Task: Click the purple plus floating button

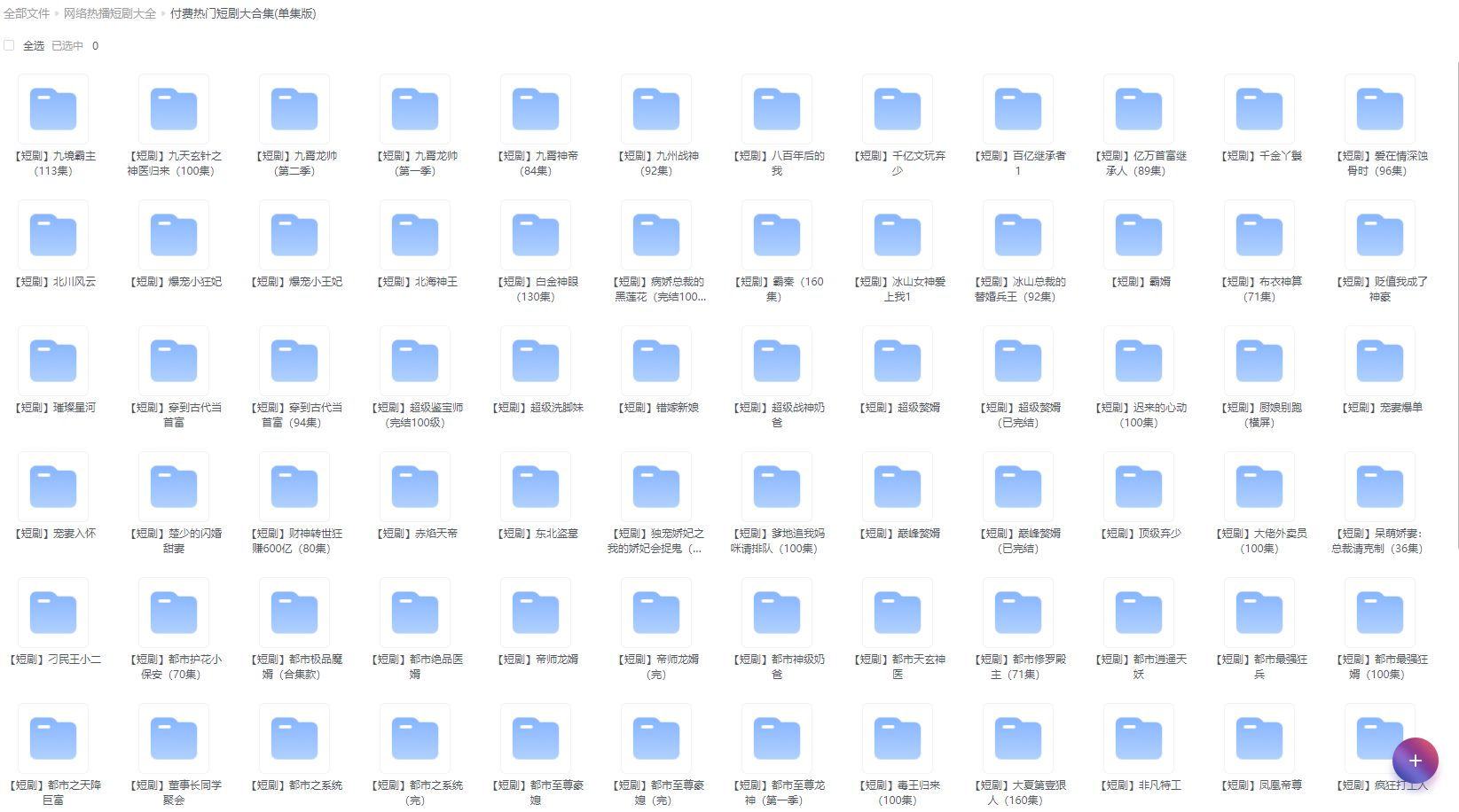Action: pos(1415,761)
